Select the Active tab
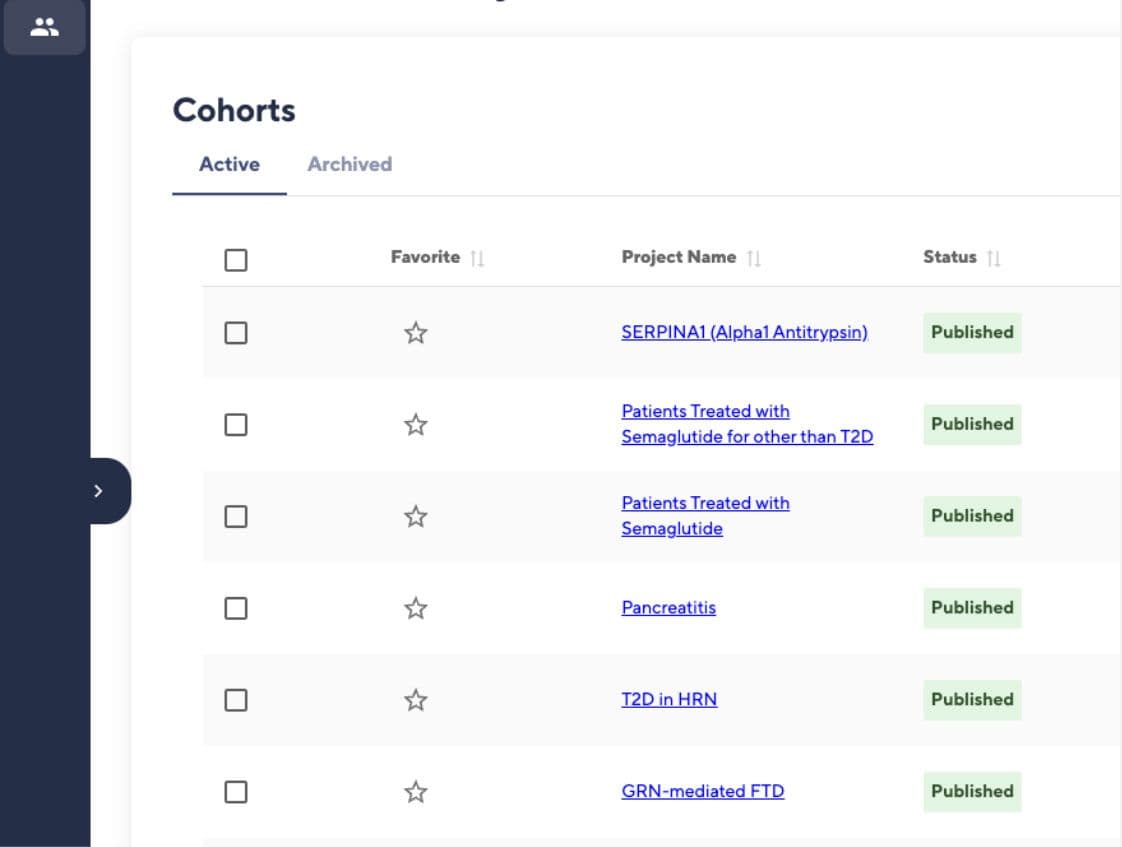Image resolution: width=1122 pixels, height=847 pixels. (x=229, y=164)
